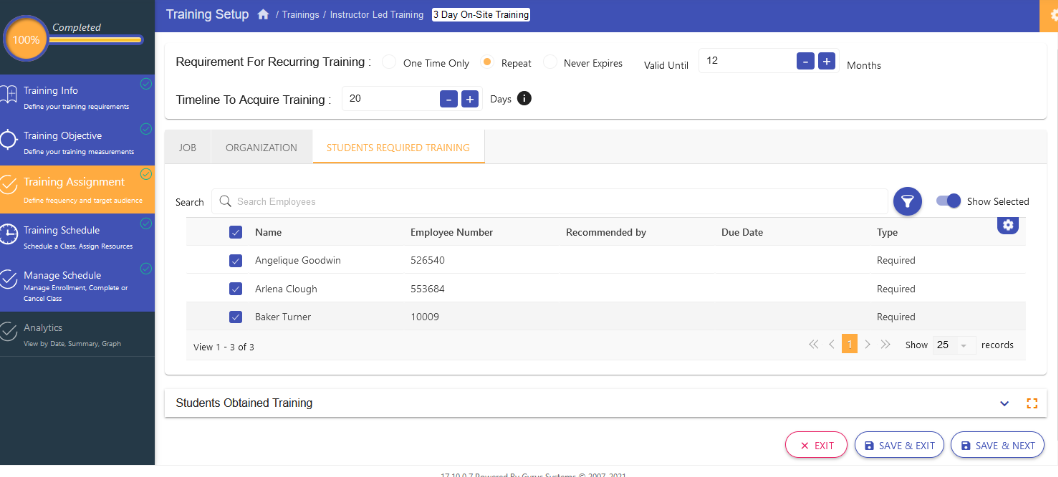Decrease Timeline days with minus button
This screenshot has height=477, width=1058.
pyautogui.click(x=449, y=99)
